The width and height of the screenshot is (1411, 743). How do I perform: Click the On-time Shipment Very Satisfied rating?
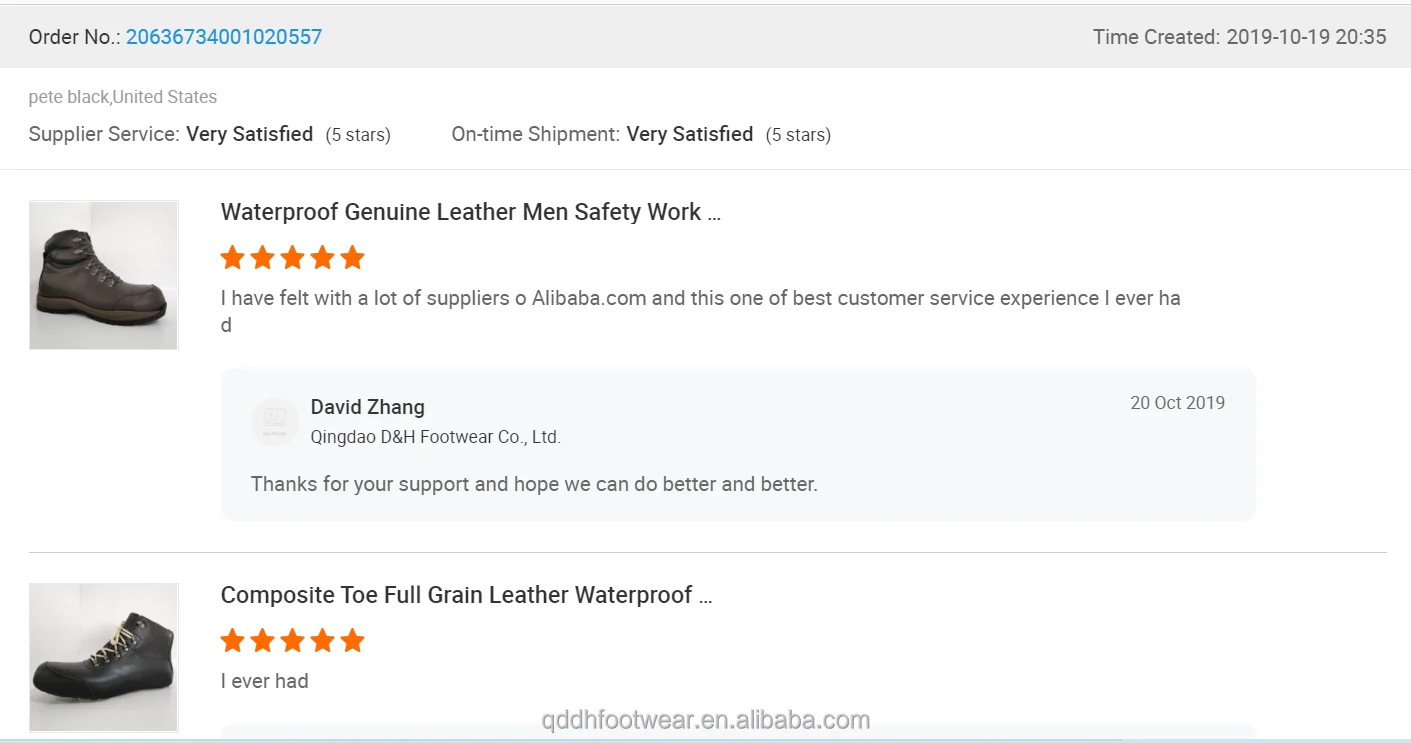689,134
